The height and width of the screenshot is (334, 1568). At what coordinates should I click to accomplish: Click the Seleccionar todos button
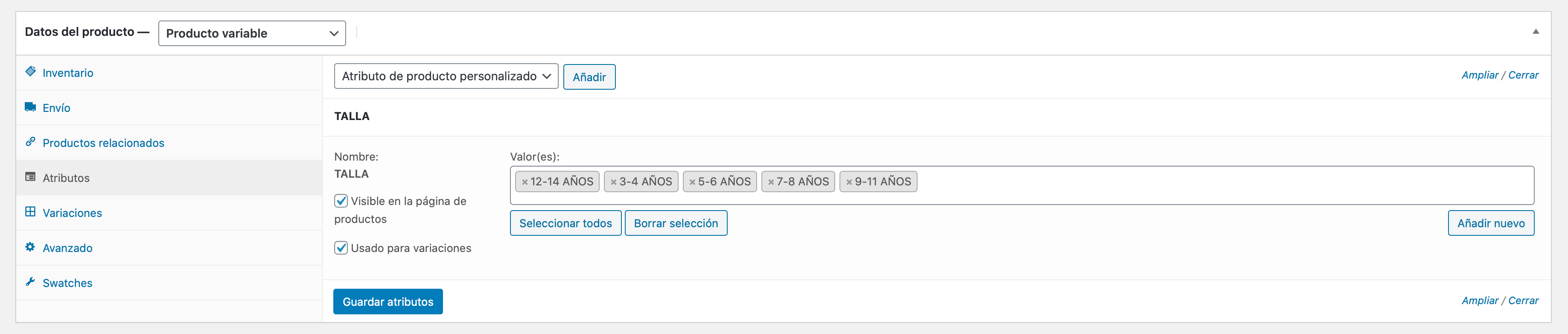click(x=565, y=223)
